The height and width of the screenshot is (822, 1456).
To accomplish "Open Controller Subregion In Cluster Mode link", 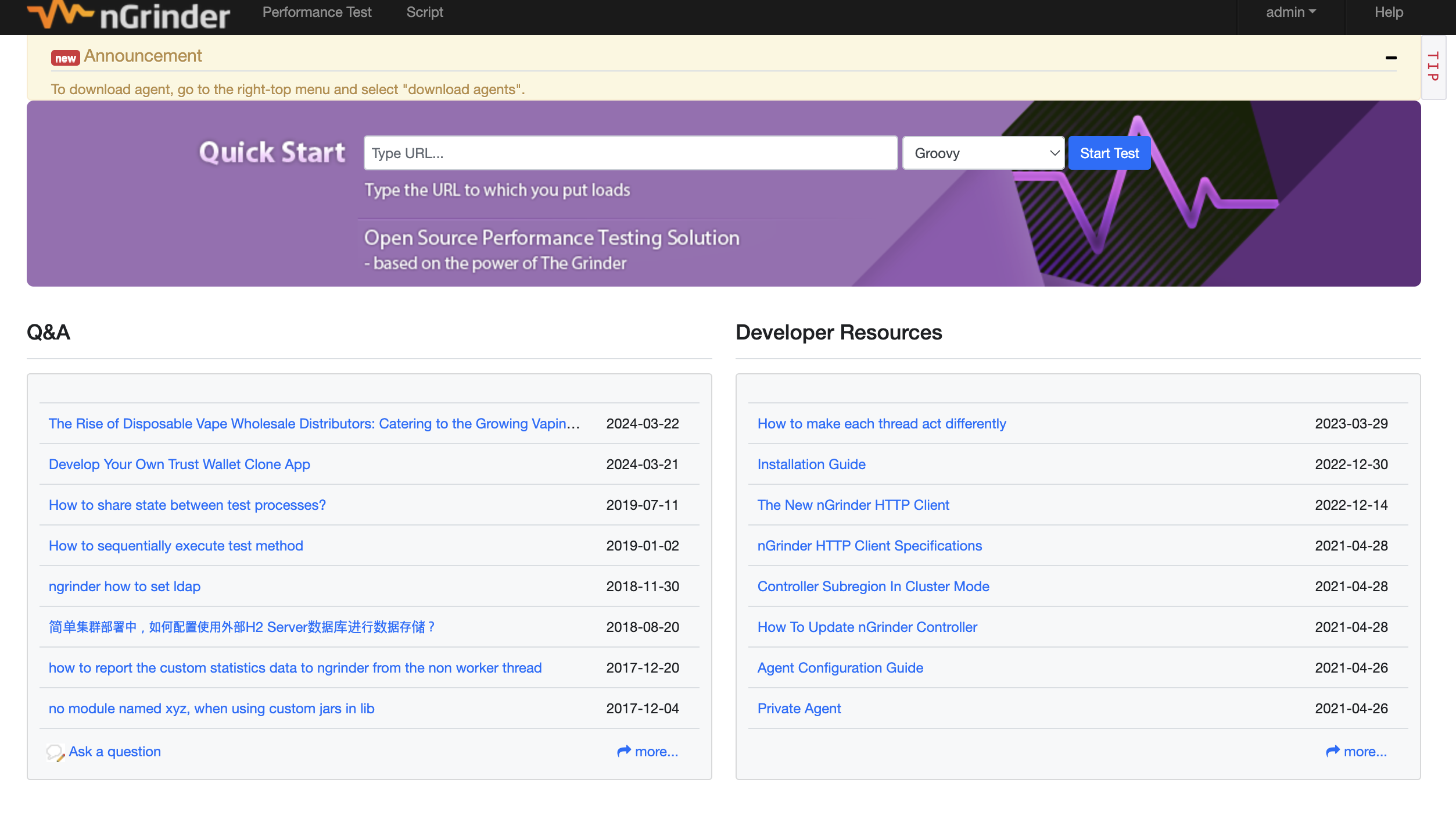I will pyautogui.click(x=873, y=587).
